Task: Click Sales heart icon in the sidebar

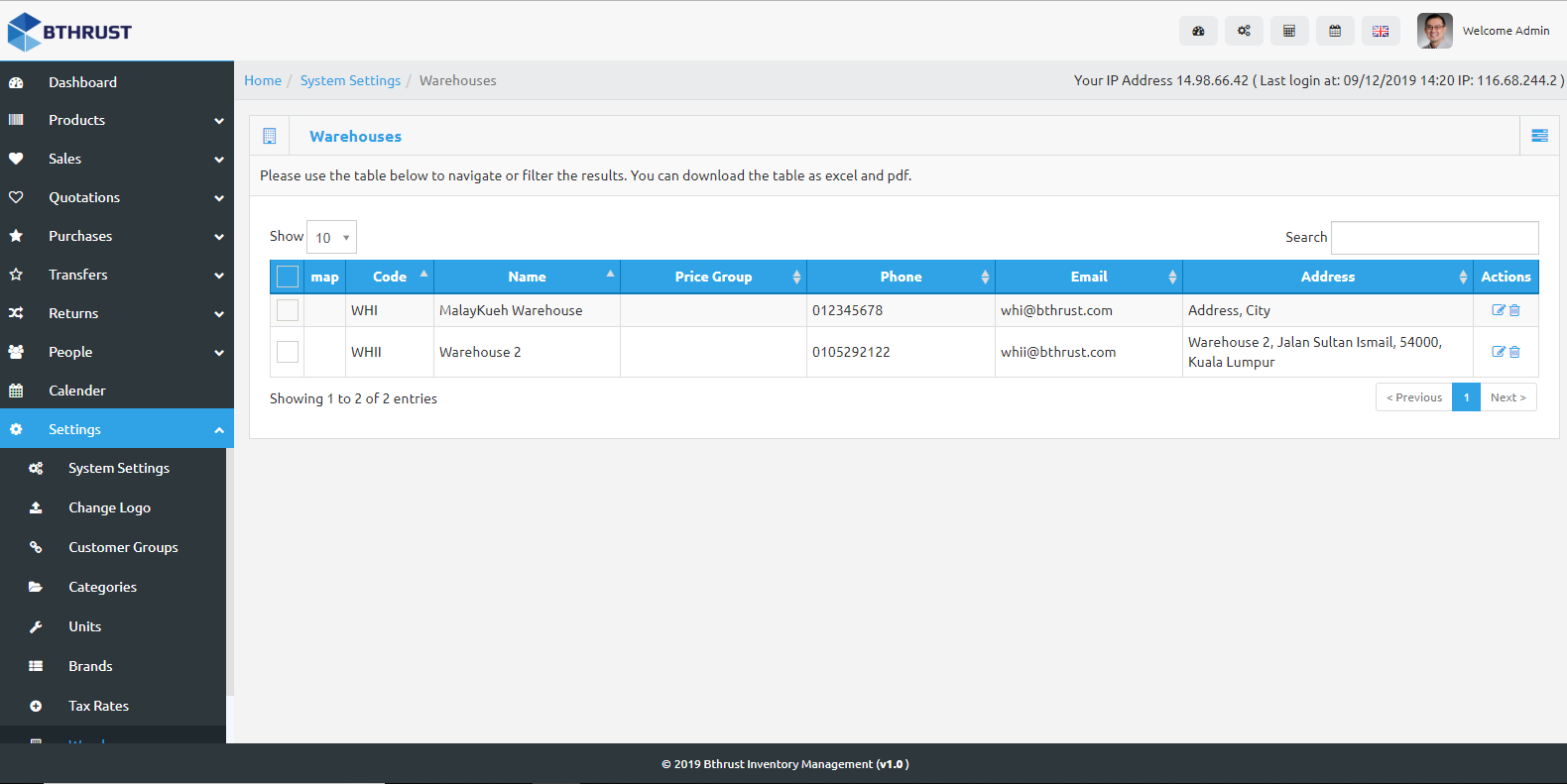Action: tap(16, 159)
